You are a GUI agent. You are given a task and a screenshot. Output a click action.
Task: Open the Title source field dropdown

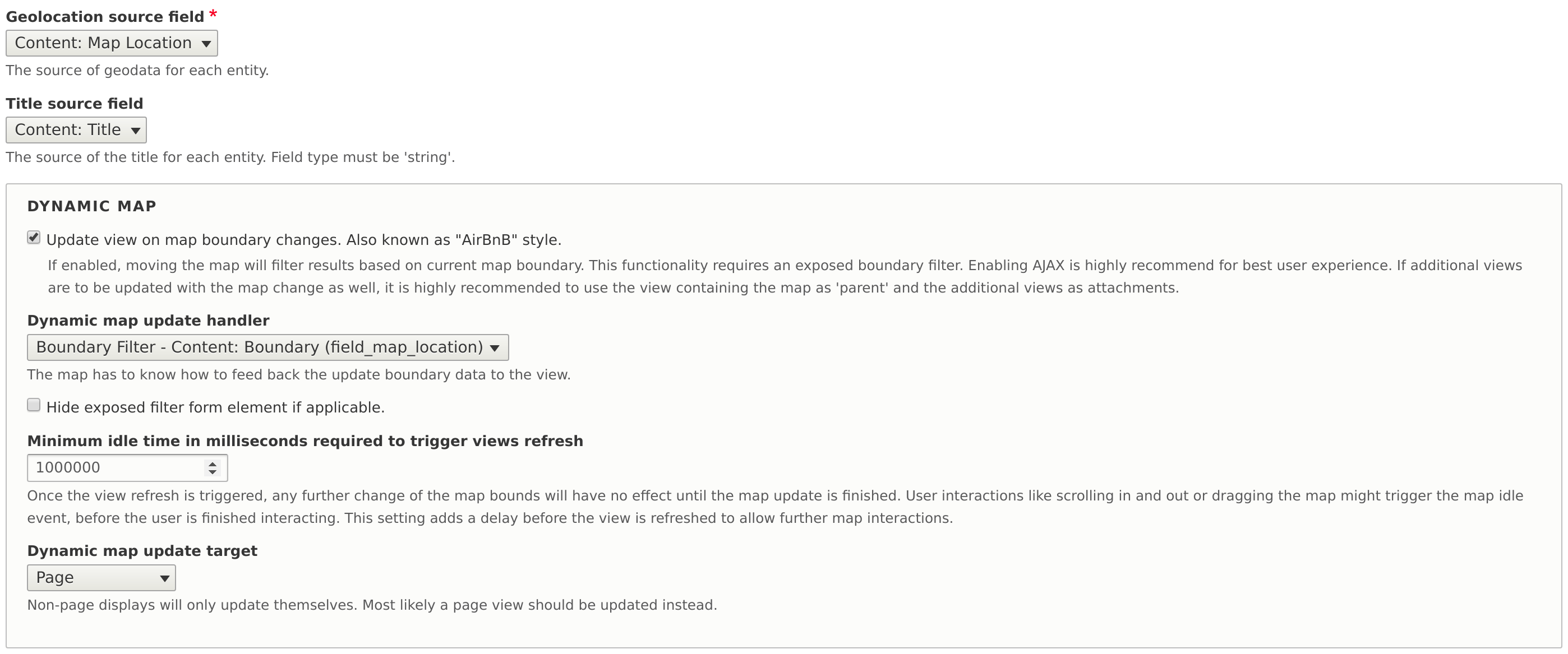(x=76, y=130)
